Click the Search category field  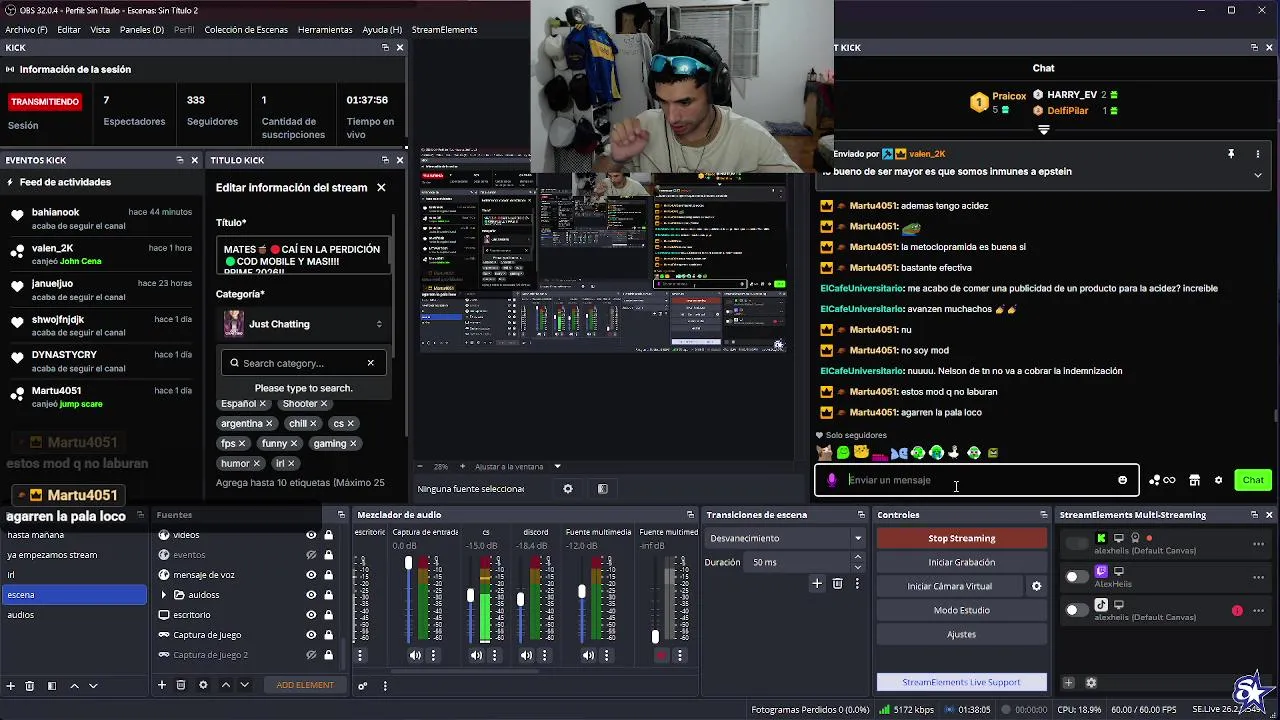(303, 363)
